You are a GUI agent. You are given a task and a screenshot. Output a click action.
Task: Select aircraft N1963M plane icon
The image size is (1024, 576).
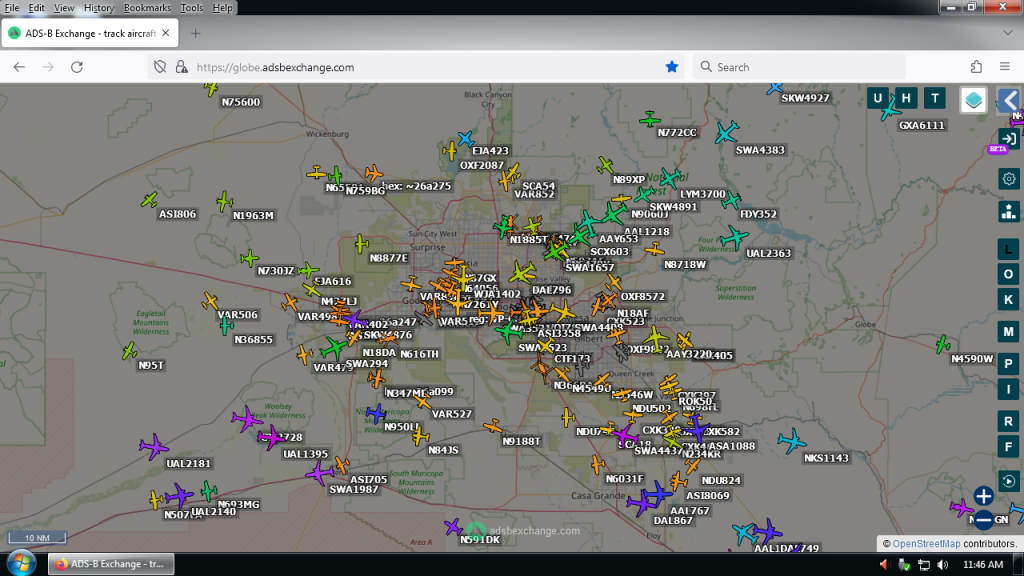(225, 202)
